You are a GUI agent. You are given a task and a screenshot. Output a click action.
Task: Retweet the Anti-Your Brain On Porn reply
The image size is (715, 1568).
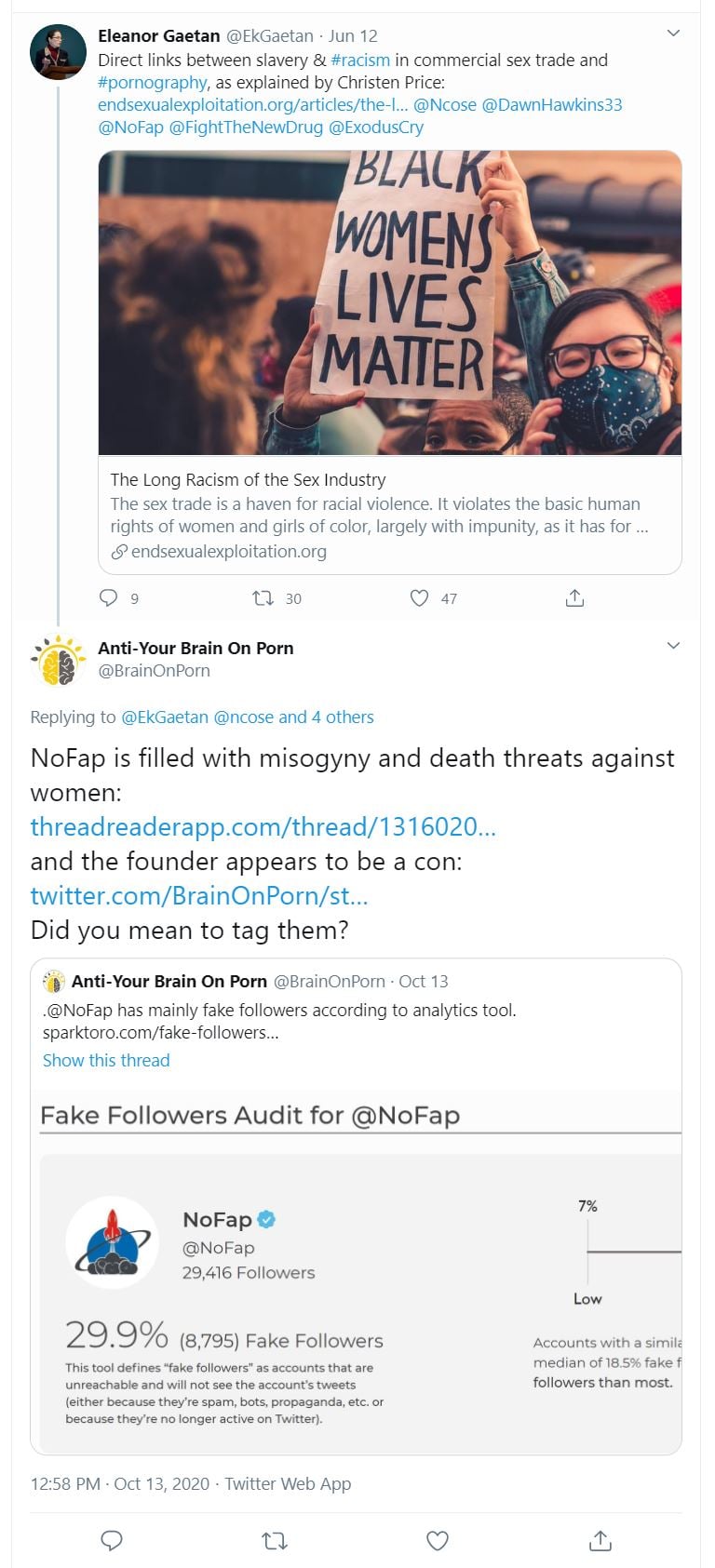tap(275, 1540)
